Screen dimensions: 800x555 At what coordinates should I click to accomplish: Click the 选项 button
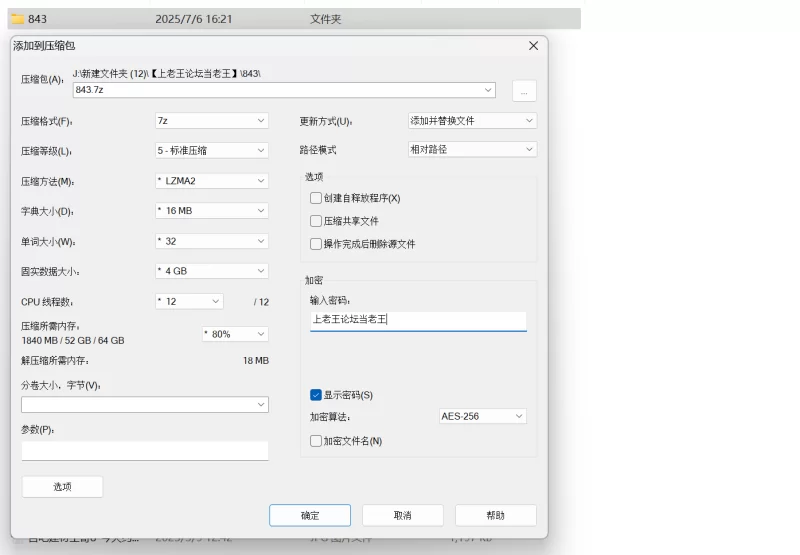coord(62,486)
